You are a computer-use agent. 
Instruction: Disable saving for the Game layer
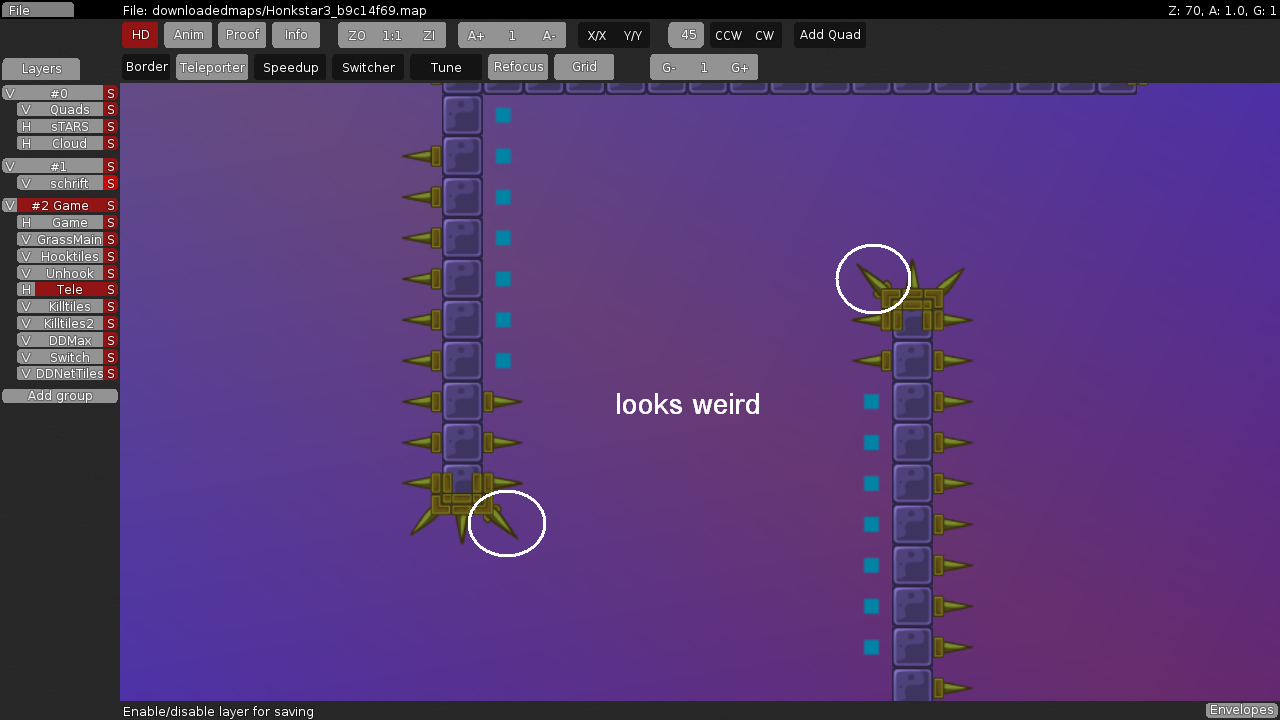[x=110, y=222]
